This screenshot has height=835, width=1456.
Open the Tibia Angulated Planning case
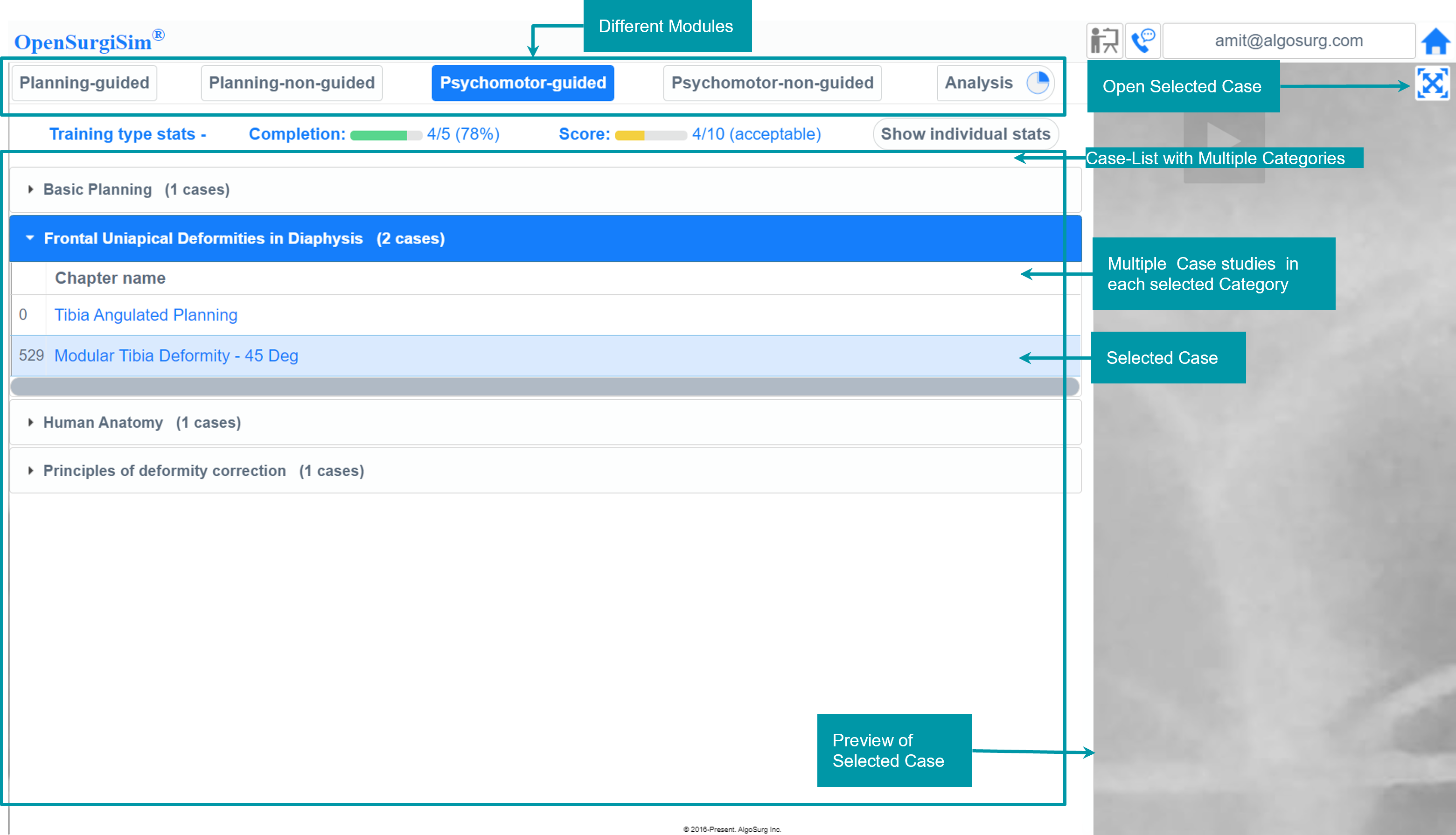point(146,315)
